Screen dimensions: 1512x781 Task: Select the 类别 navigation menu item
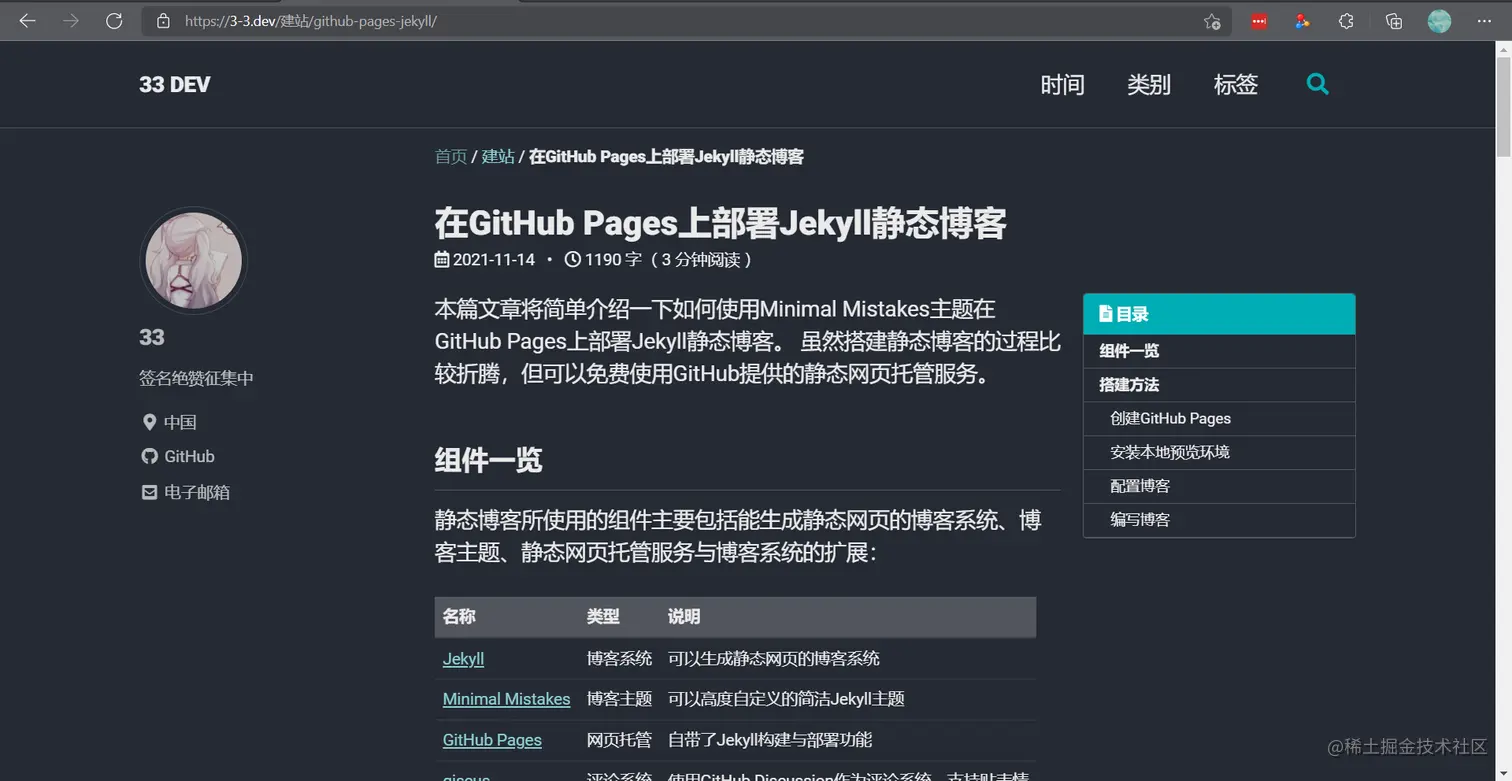(x=1148, y=84)
